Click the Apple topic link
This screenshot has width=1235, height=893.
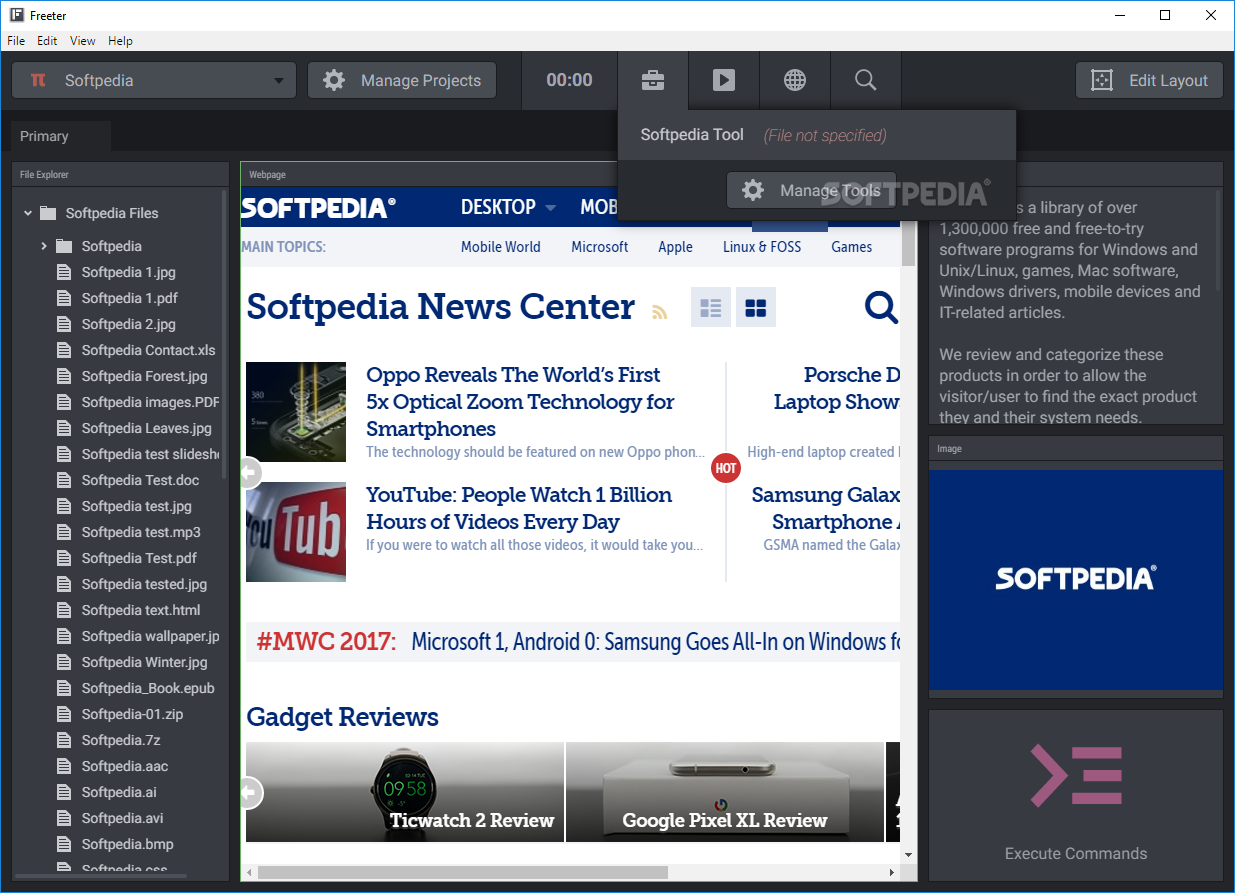tap(675, 247)
